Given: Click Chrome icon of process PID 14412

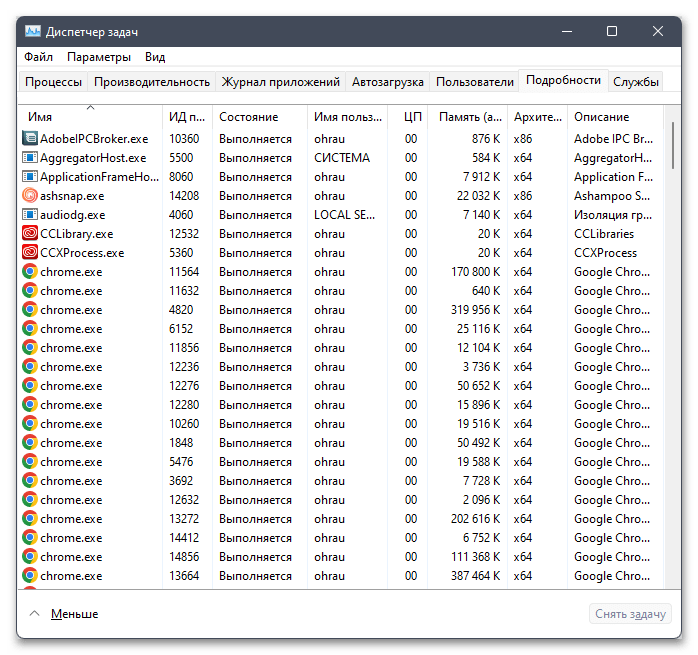Looking at the screenshot, I should click(30, 537).
